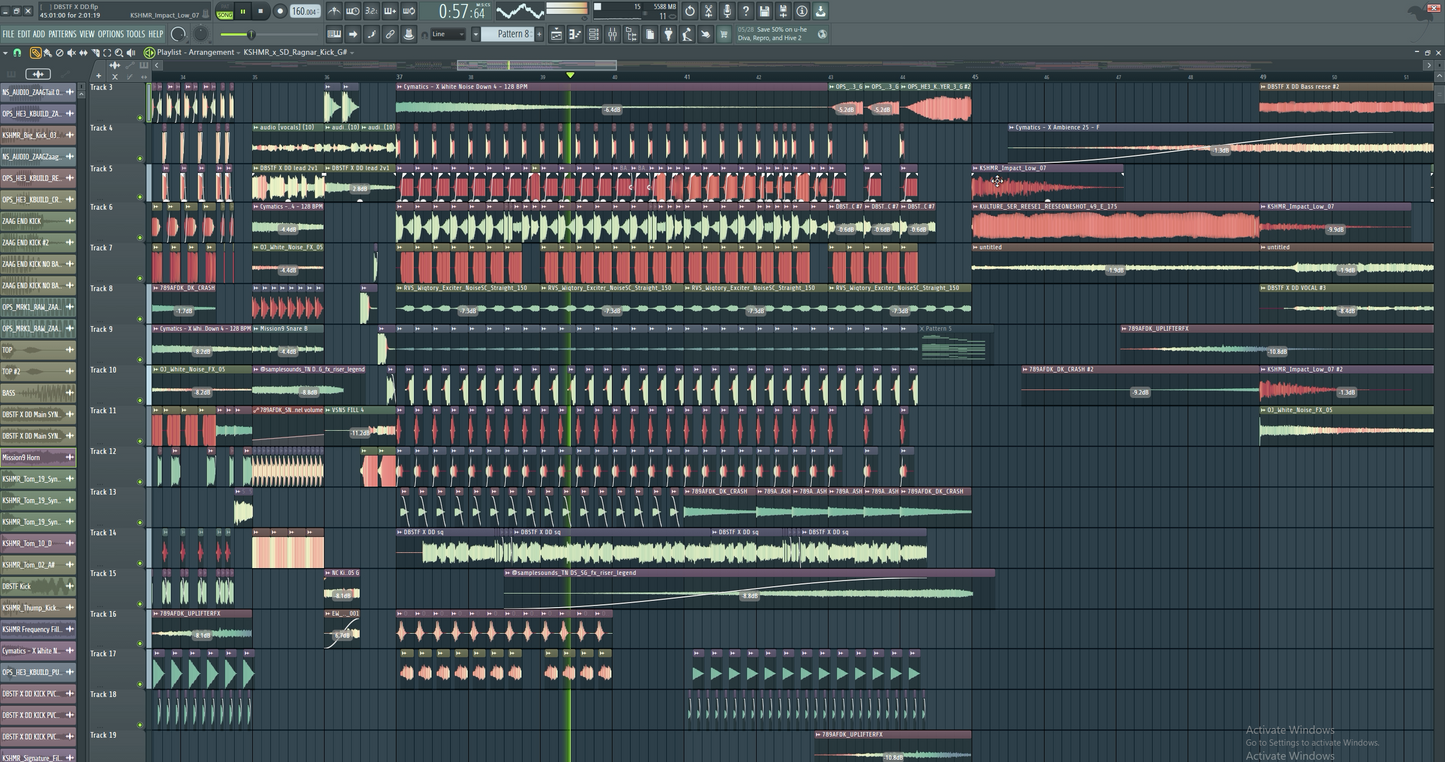This screenshot has height=762, width=1445.
Task: Click the microphone one-click audio recording icon
Action: point(727,11)
